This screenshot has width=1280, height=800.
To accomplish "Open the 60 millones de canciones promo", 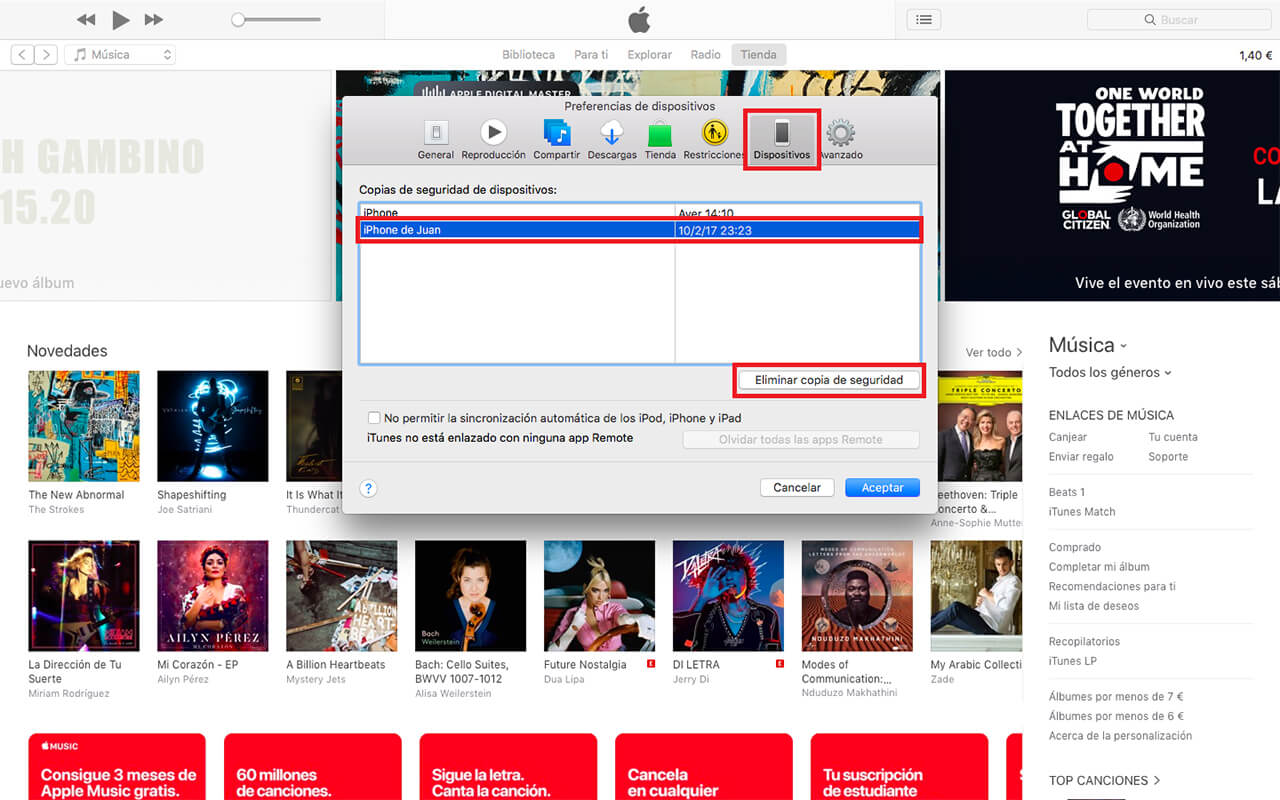I will click(312, 767).
